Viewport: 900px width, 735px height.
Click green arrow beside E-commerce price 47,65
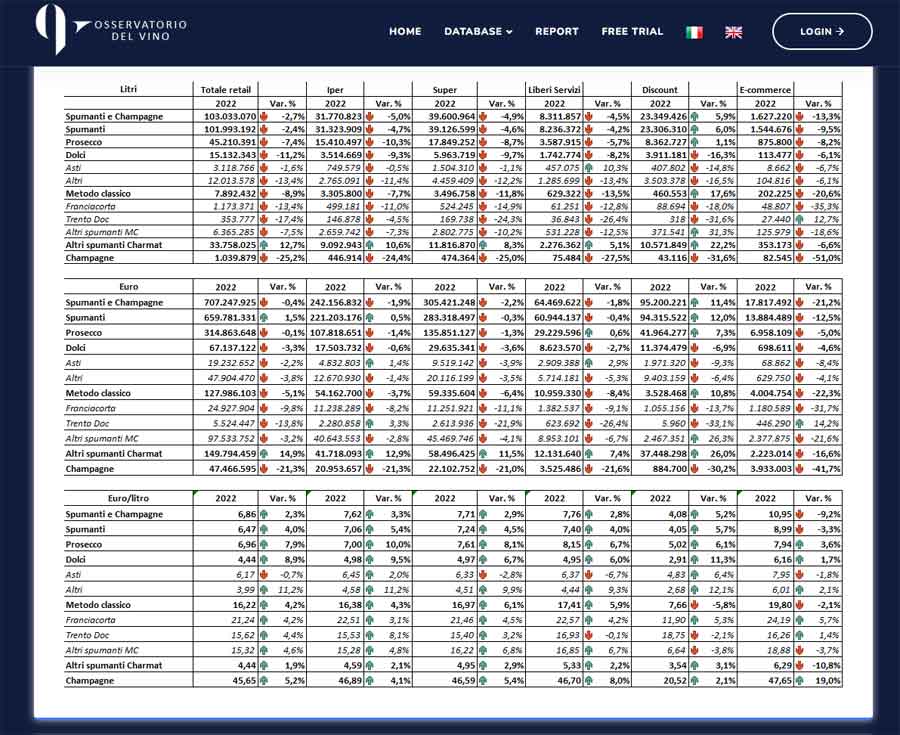800,680
